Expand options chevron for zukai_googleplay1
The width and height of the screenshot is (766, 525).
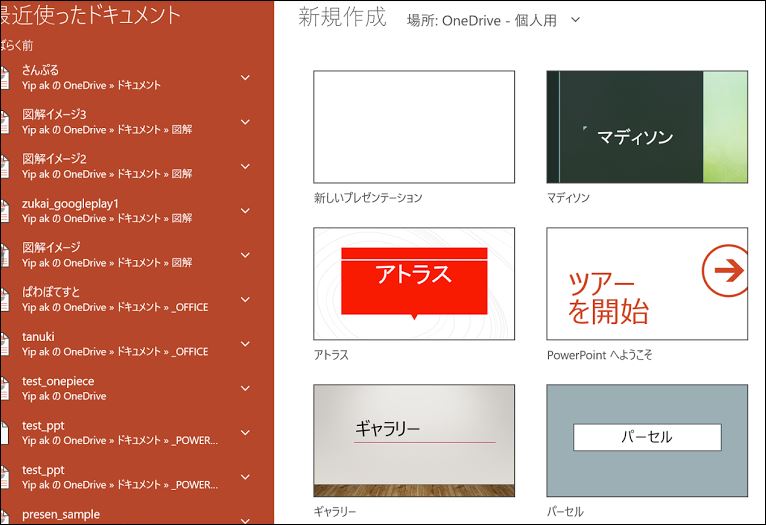click(x=245, y=211)
